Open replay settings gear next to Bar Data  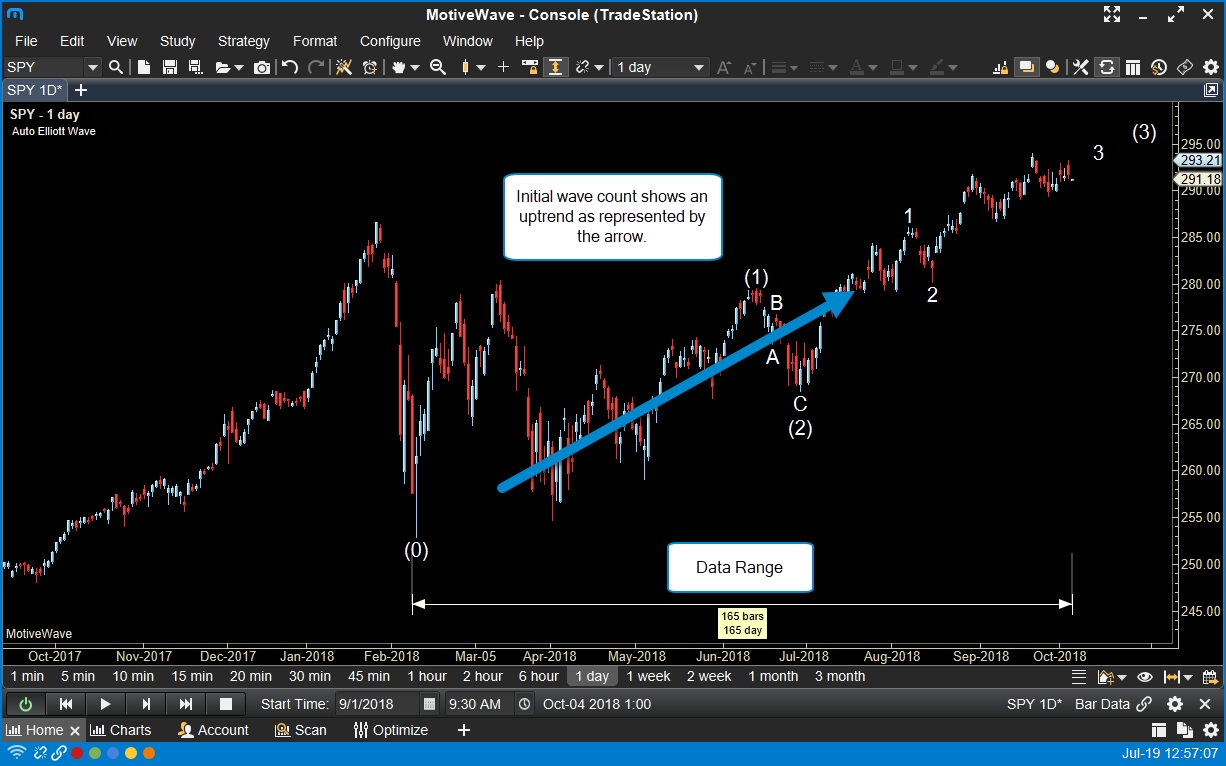(x=1176, y=704)
